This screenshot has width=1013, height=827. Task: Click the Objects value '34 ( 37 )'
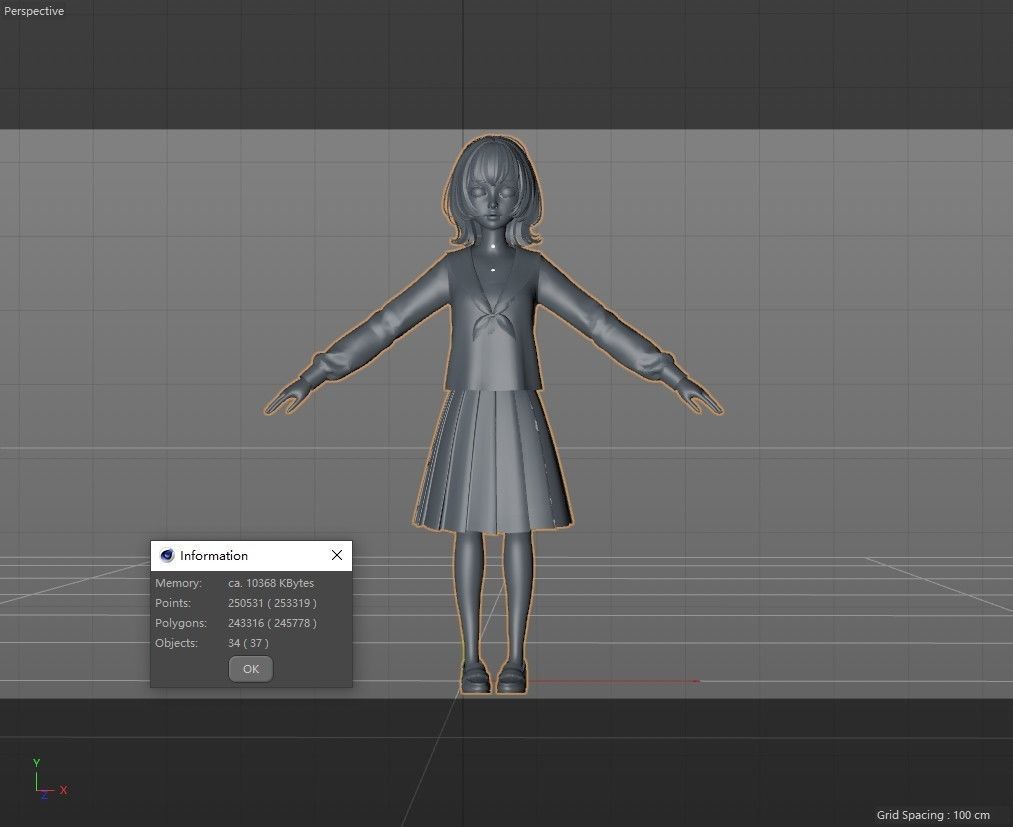pyautogui.click(x=248, y=643)
